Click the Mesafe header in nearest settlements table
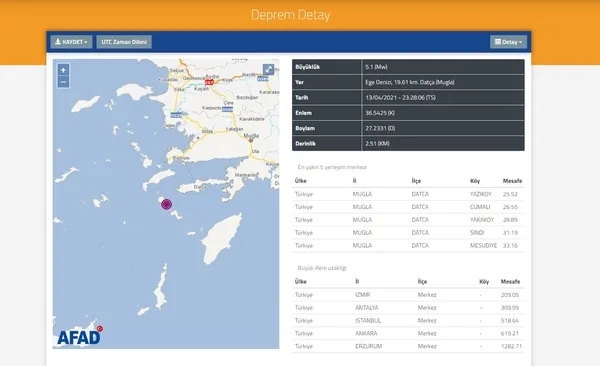 tap(512, 181)
